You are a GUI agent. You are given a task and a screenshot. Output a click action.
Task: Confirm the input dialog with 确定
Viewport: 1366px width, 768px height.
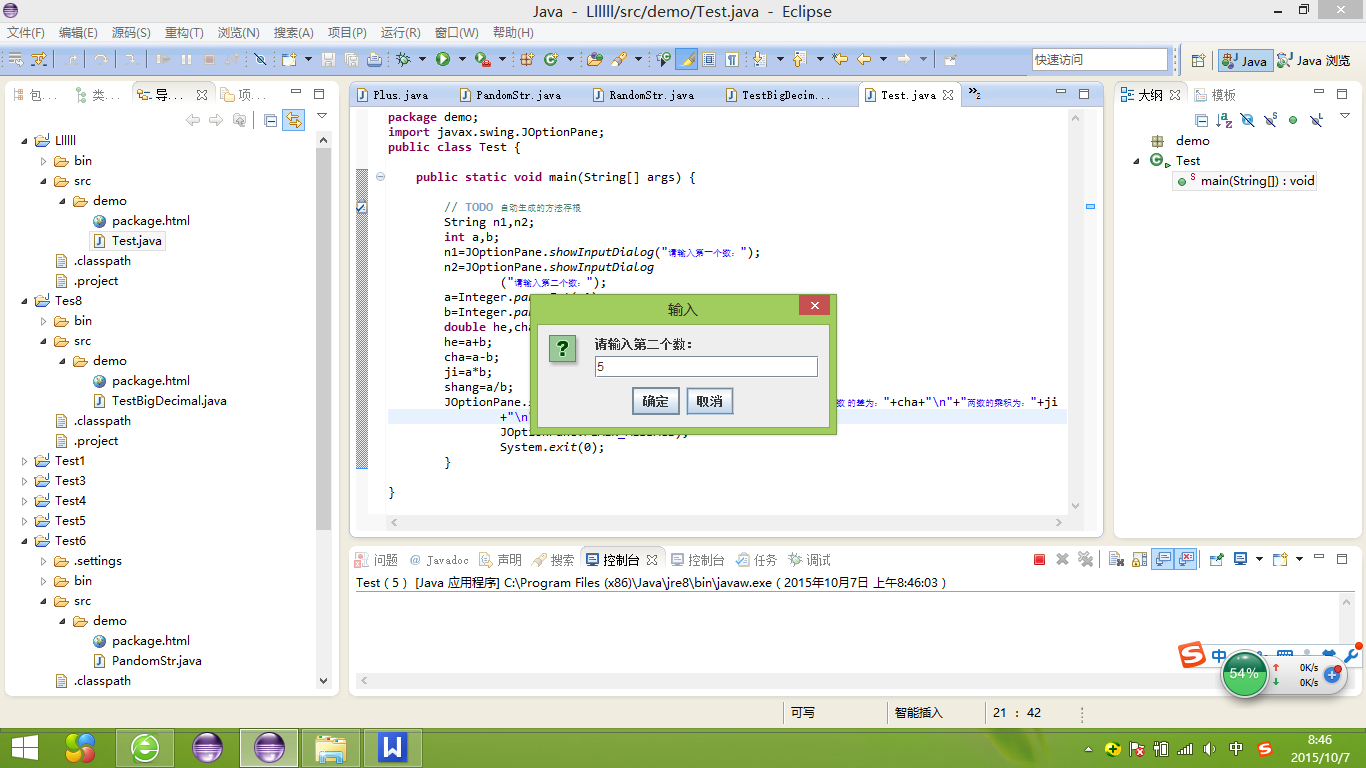pyautogui.click(x=656, y=401)
